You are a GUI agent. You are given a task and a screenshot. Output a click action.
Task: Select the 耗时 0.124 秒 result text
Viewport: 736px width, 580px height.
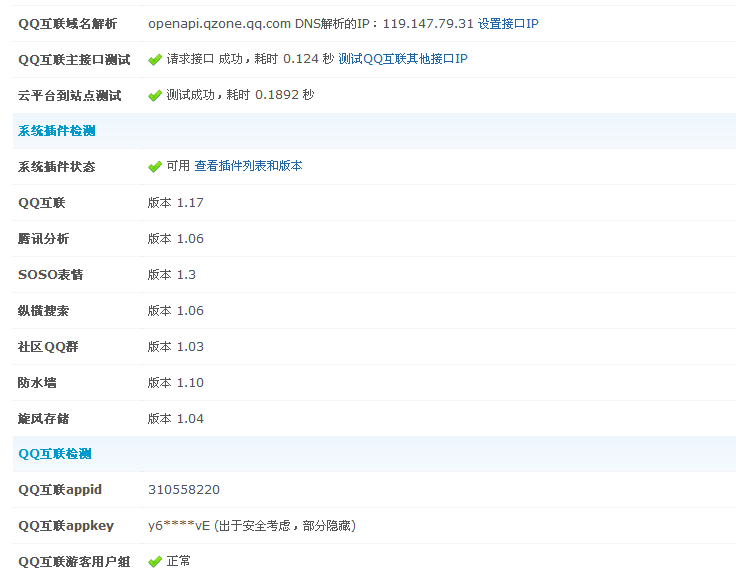tap(294, 59)
